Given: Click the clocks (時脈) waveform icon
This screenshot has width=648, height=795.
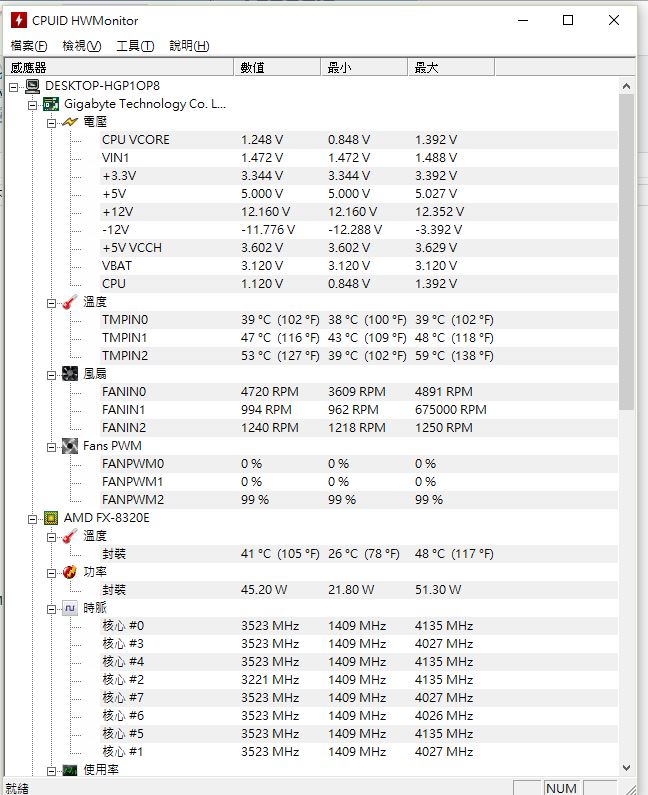Looking at the screenshot, I should [69, 608].
